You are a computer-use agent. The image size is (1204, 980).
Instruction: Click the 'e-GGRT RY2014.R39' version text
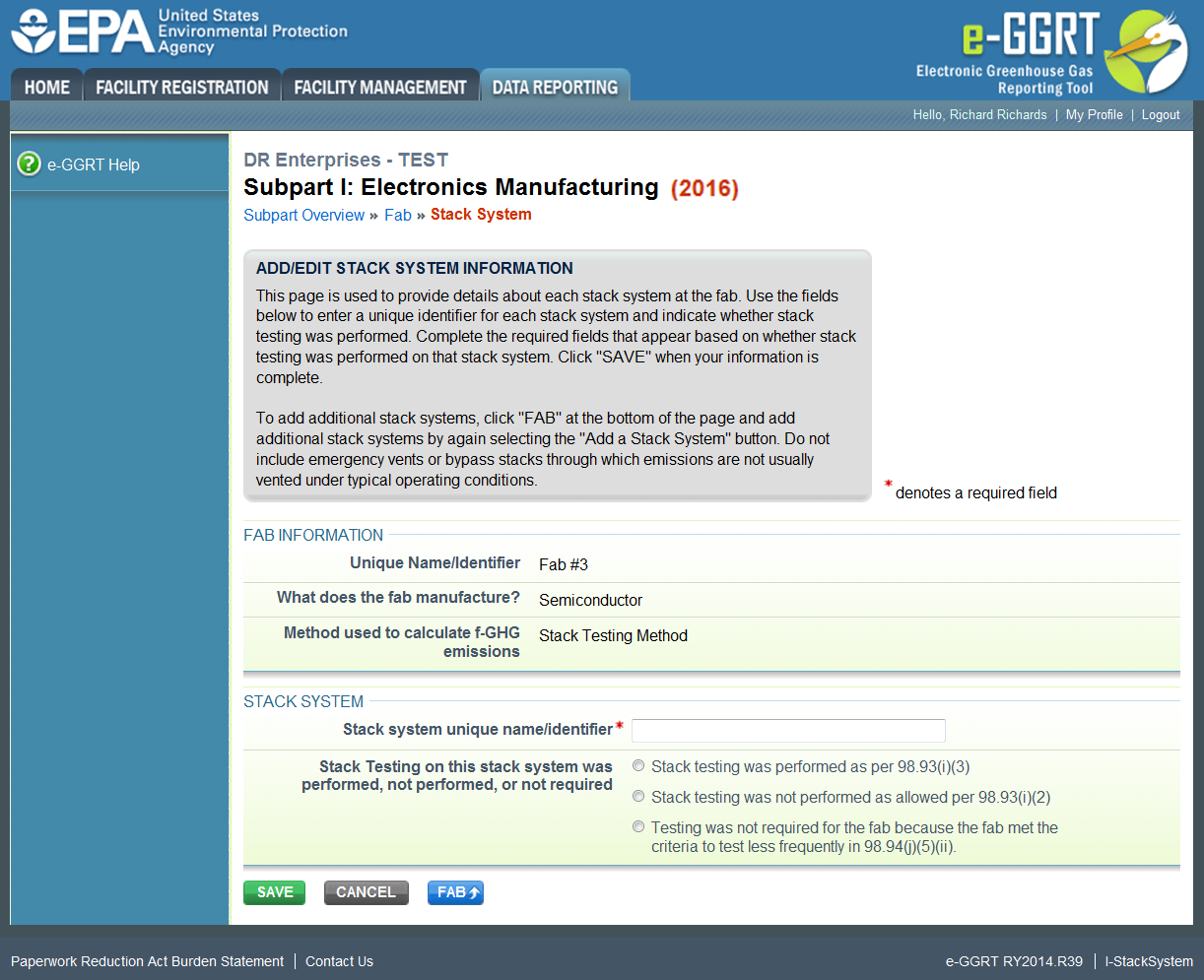point(1014,961)
